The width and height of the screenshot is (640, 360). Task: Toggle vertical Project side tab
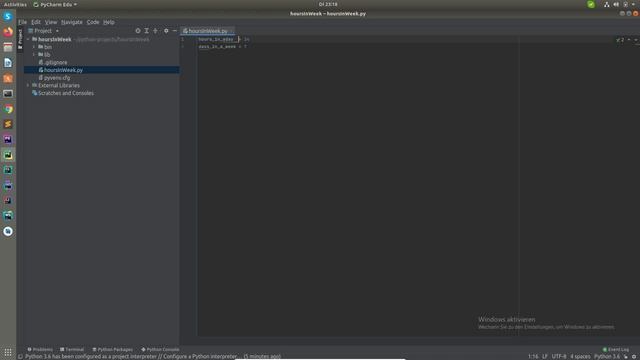pyautogui.click(x=20, y=39)
